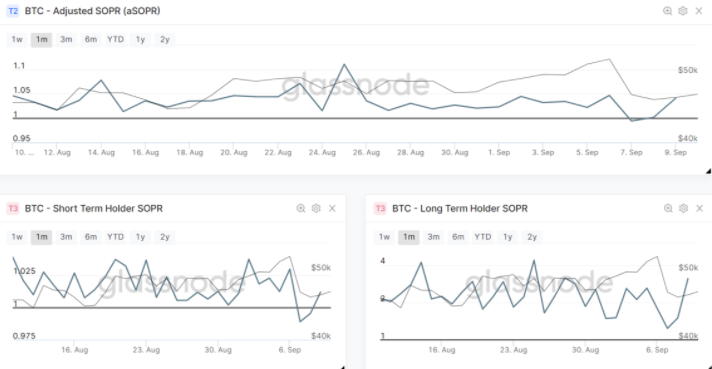Click T3 badge beside Long Term Holder title
Screen dimensions: 712x369
(380, 208)
